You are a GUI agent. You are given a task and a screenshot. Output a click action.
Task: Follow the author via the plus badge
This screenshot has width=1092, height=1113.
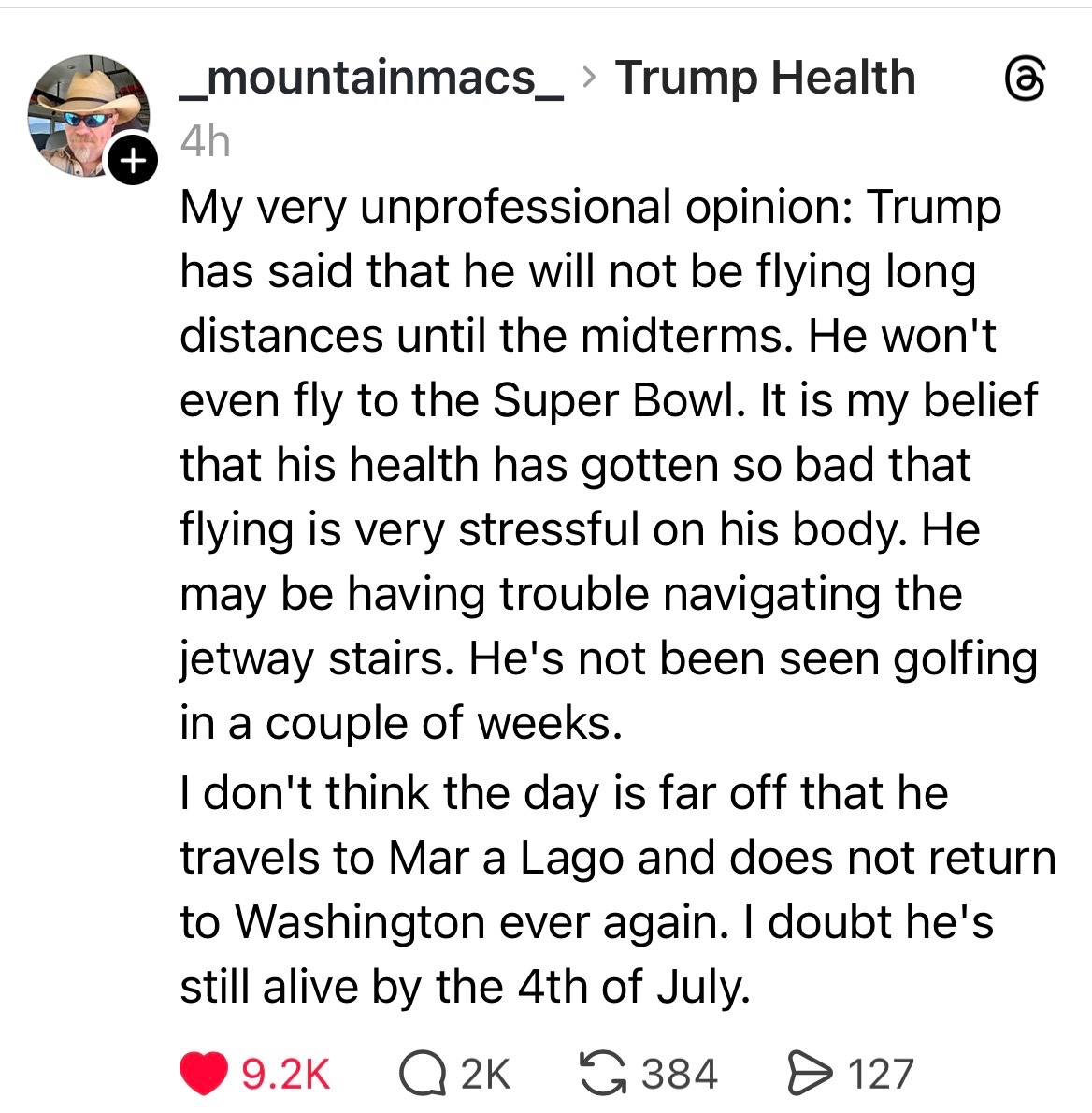(133, 162)
